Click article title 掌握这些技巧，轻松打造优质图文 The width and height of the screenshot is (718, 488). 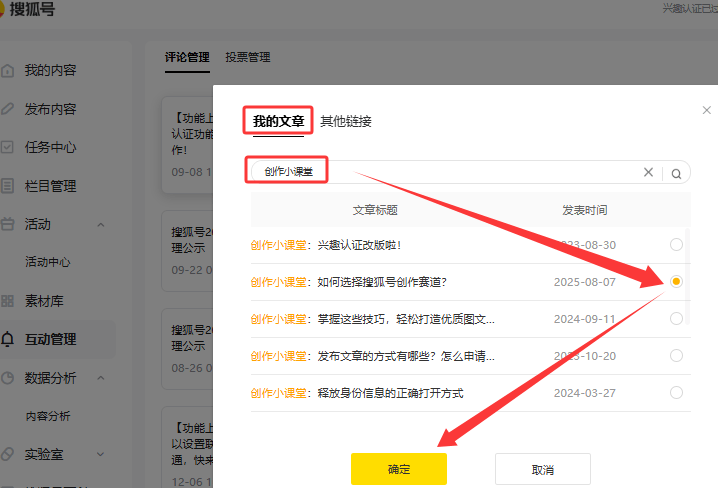372,319
